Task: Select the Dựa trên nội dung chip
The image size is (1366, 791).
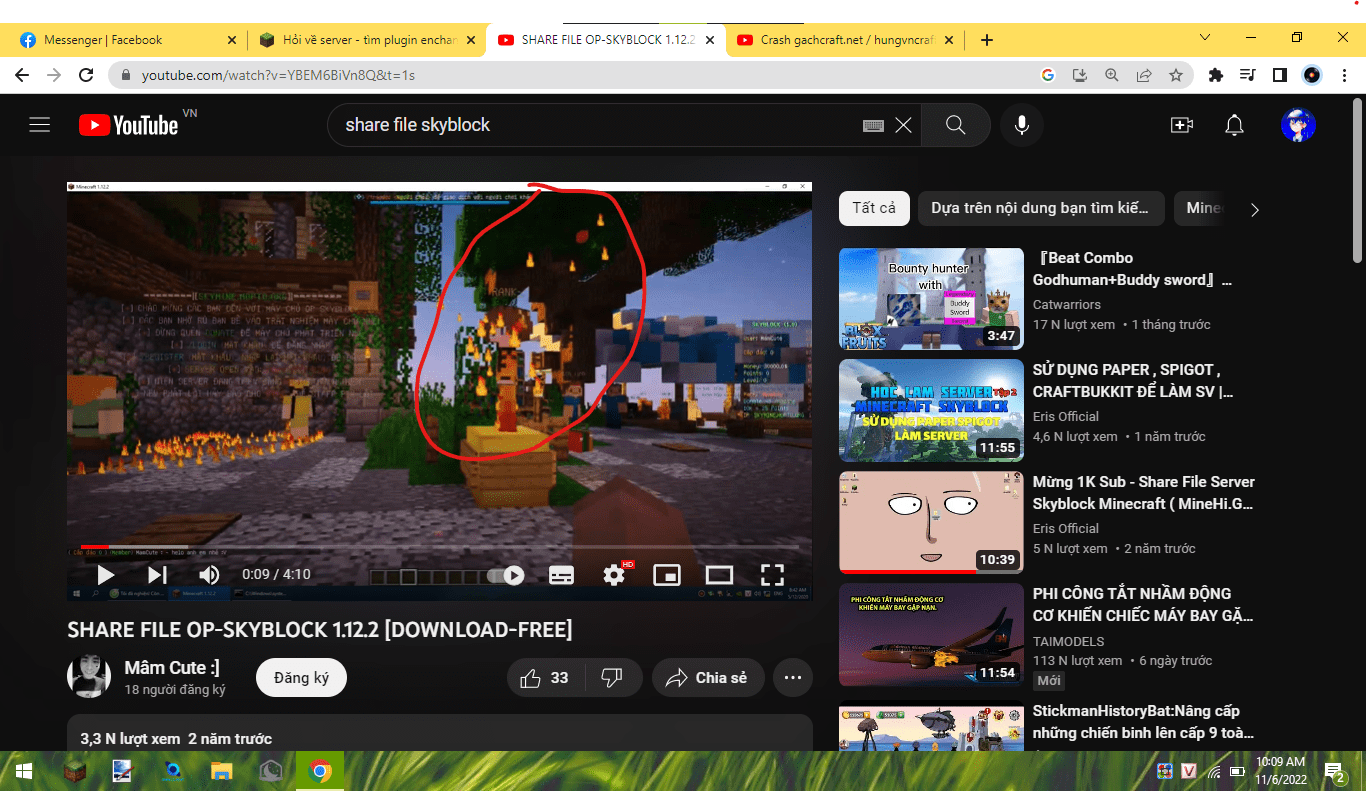Action: click(x=1041, y=208)
